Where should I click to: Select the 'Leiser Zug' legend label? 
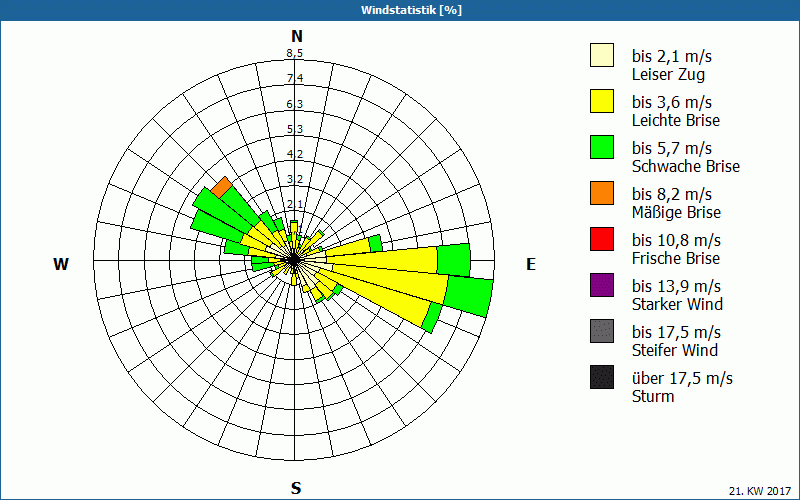(x=668, y=74)
